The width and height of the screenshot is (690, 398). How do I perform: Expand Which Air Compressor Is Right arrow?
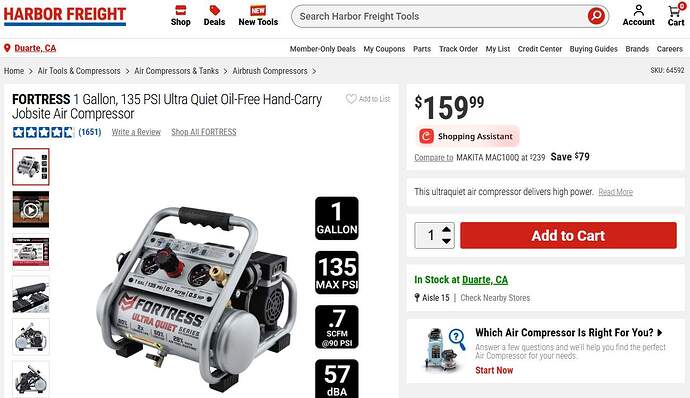[x=660, y=332]
